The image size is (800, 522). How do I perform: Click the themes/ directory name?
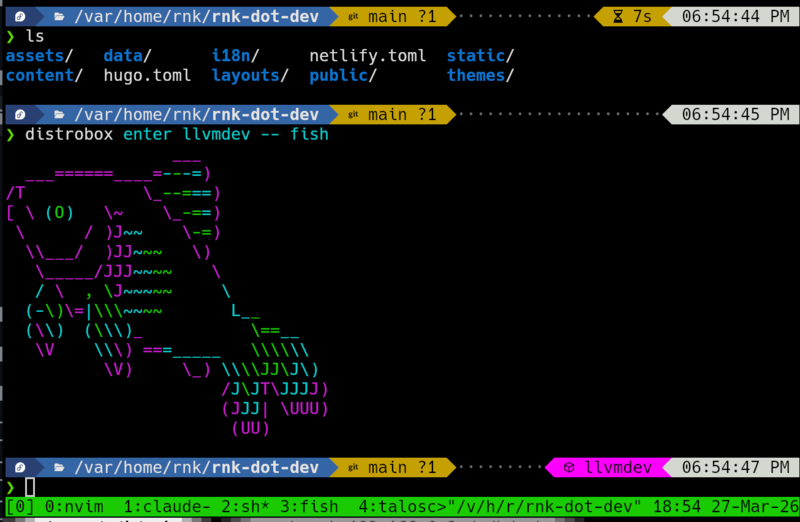coord(481,75)
